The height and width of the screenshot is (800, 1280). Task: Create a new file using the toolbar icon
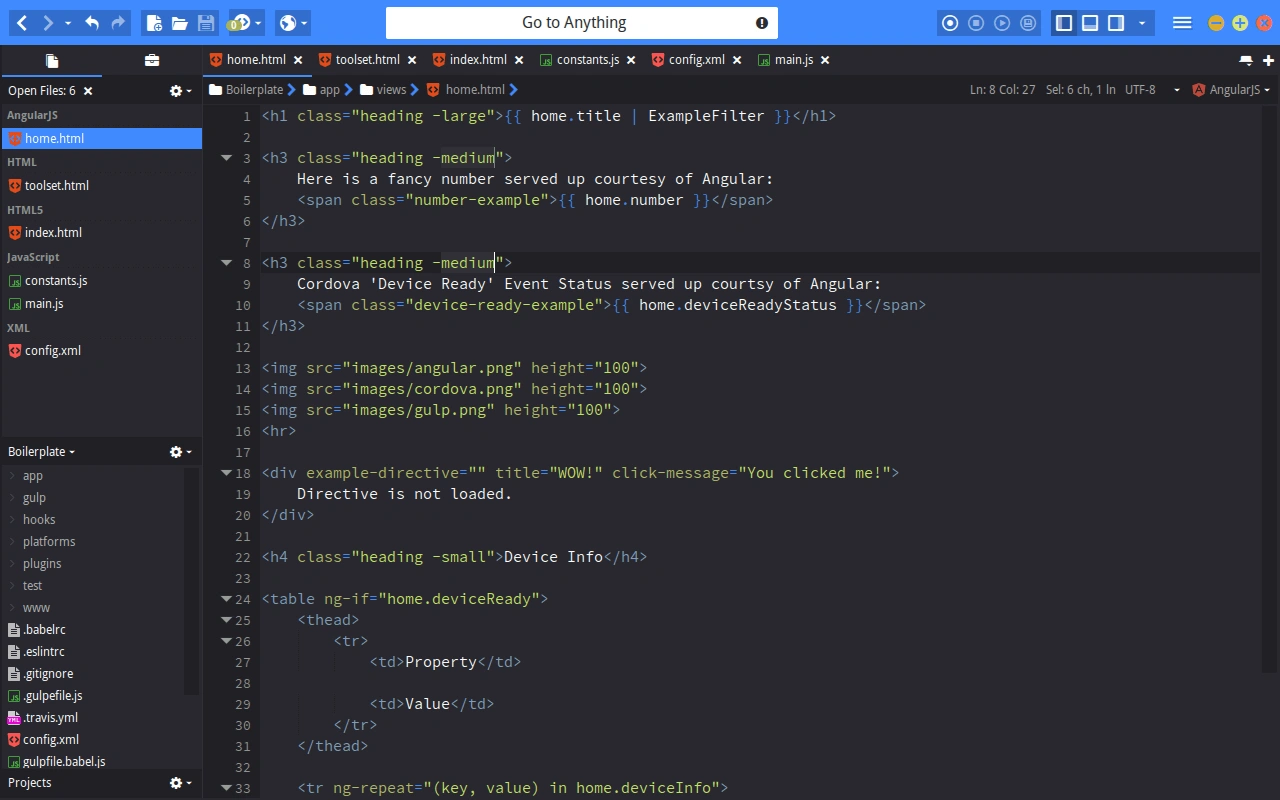(x=155, y=22)
